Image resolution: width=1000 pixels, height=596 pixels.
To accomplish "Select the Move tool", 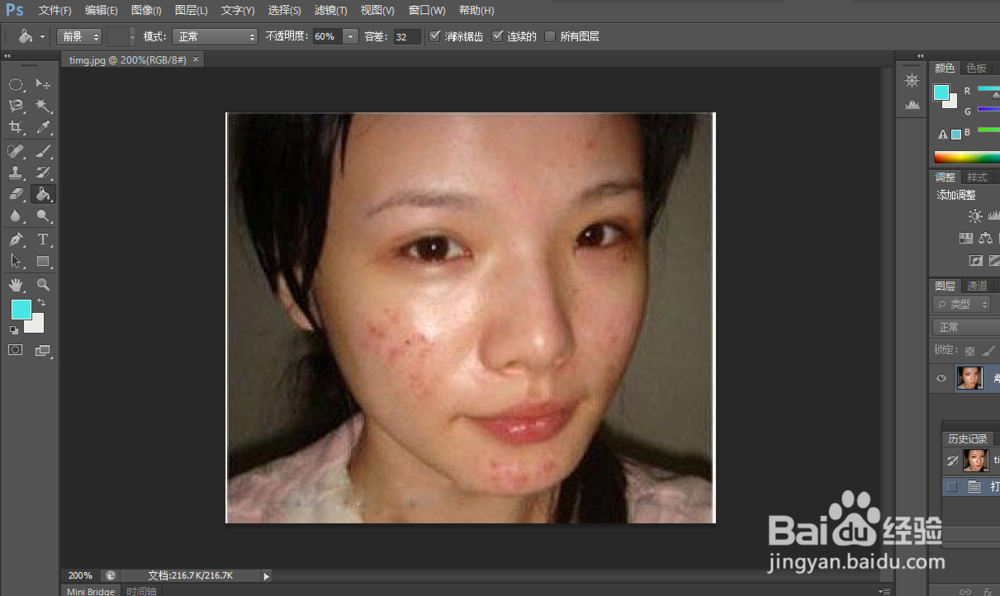I will [x=43, y=84].
